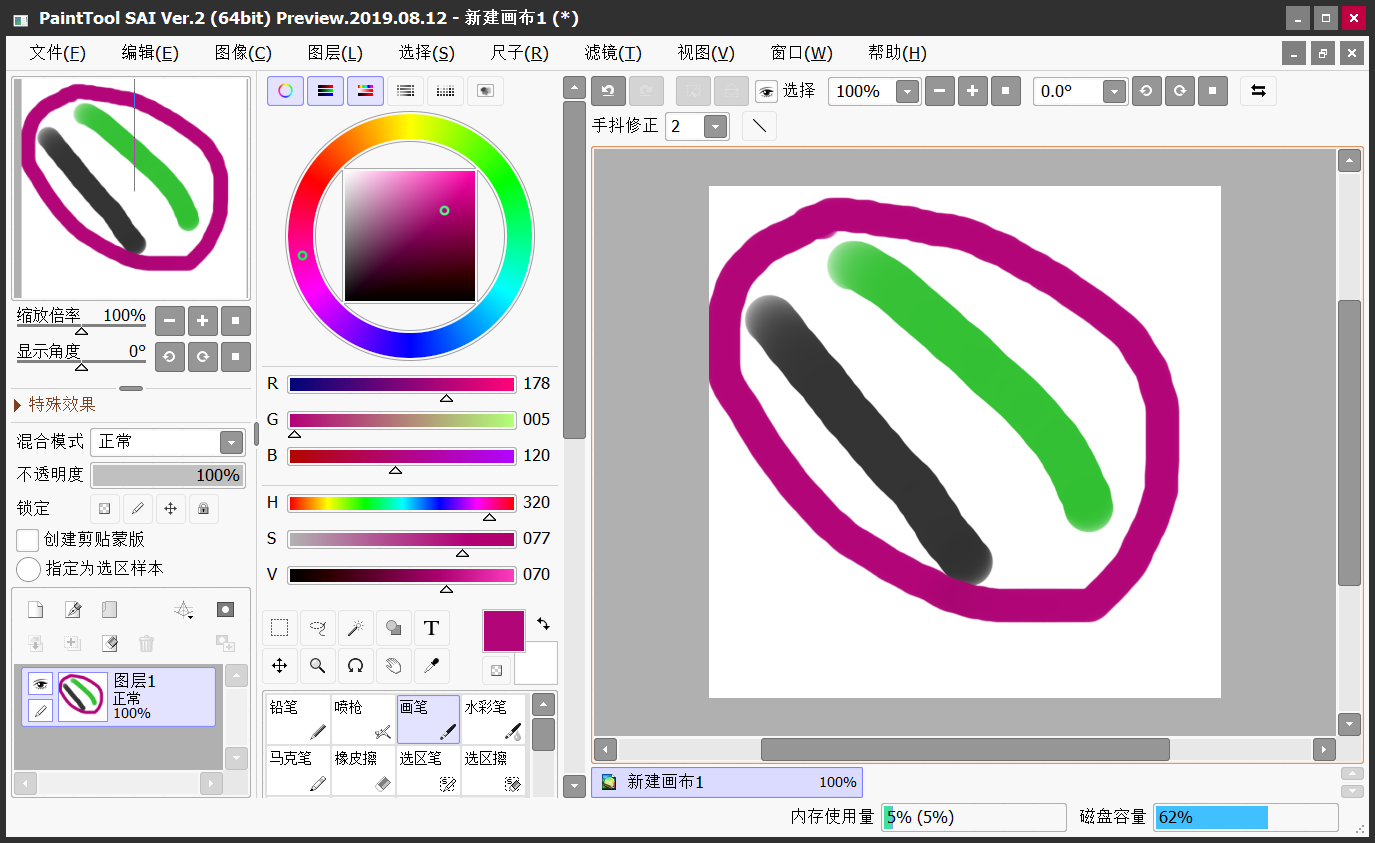Open the 混合模式 dropdown

click(231, 442)
